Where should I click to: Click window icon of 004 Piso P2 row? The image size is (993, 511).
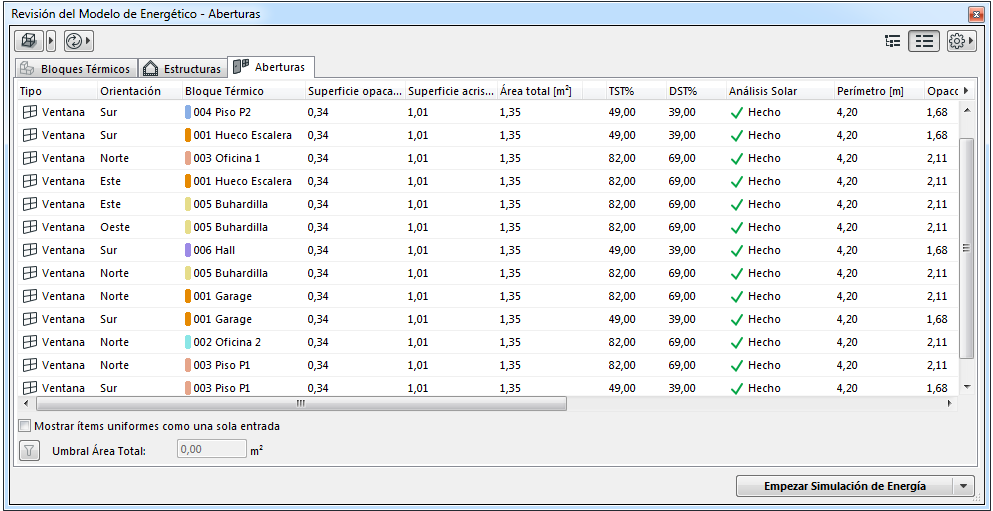(29, 112)
